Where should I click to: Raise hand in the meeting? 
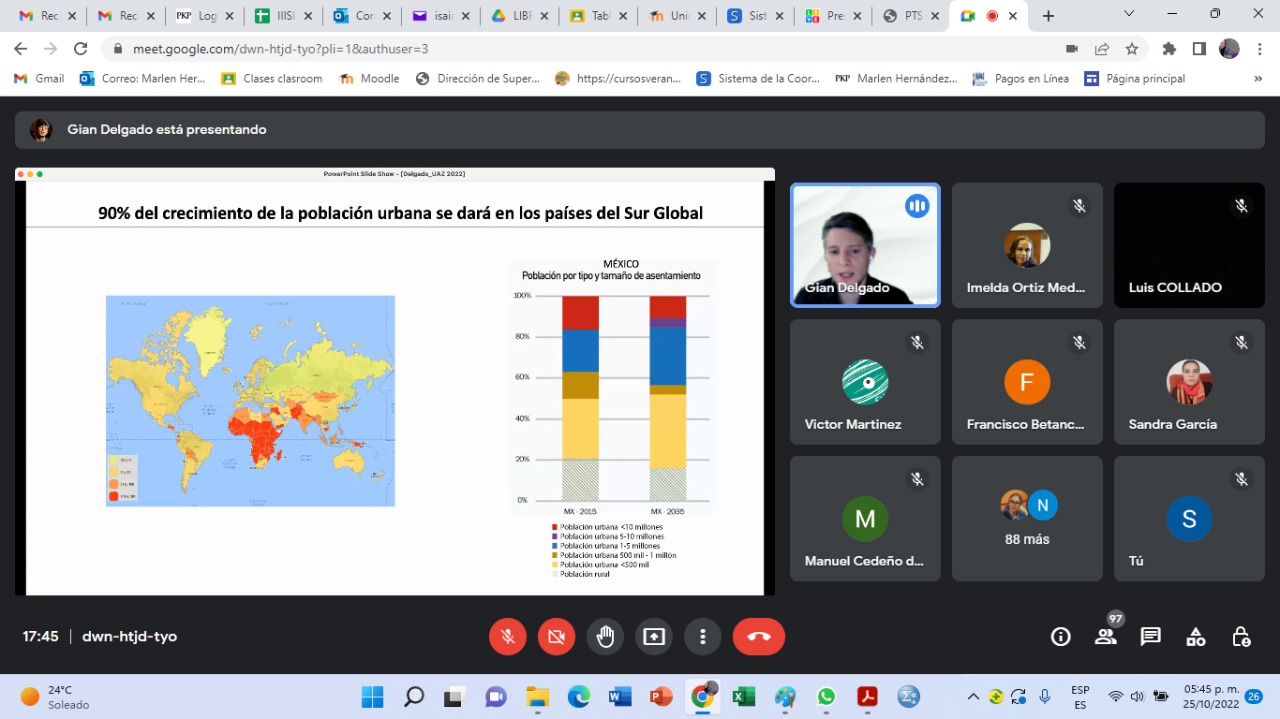pos(605,637)
